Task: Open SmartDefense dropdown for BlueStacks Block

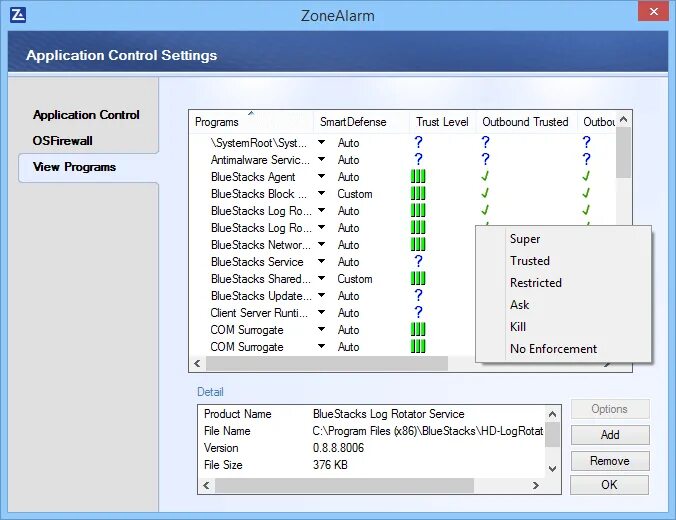Action: [322, 194]
